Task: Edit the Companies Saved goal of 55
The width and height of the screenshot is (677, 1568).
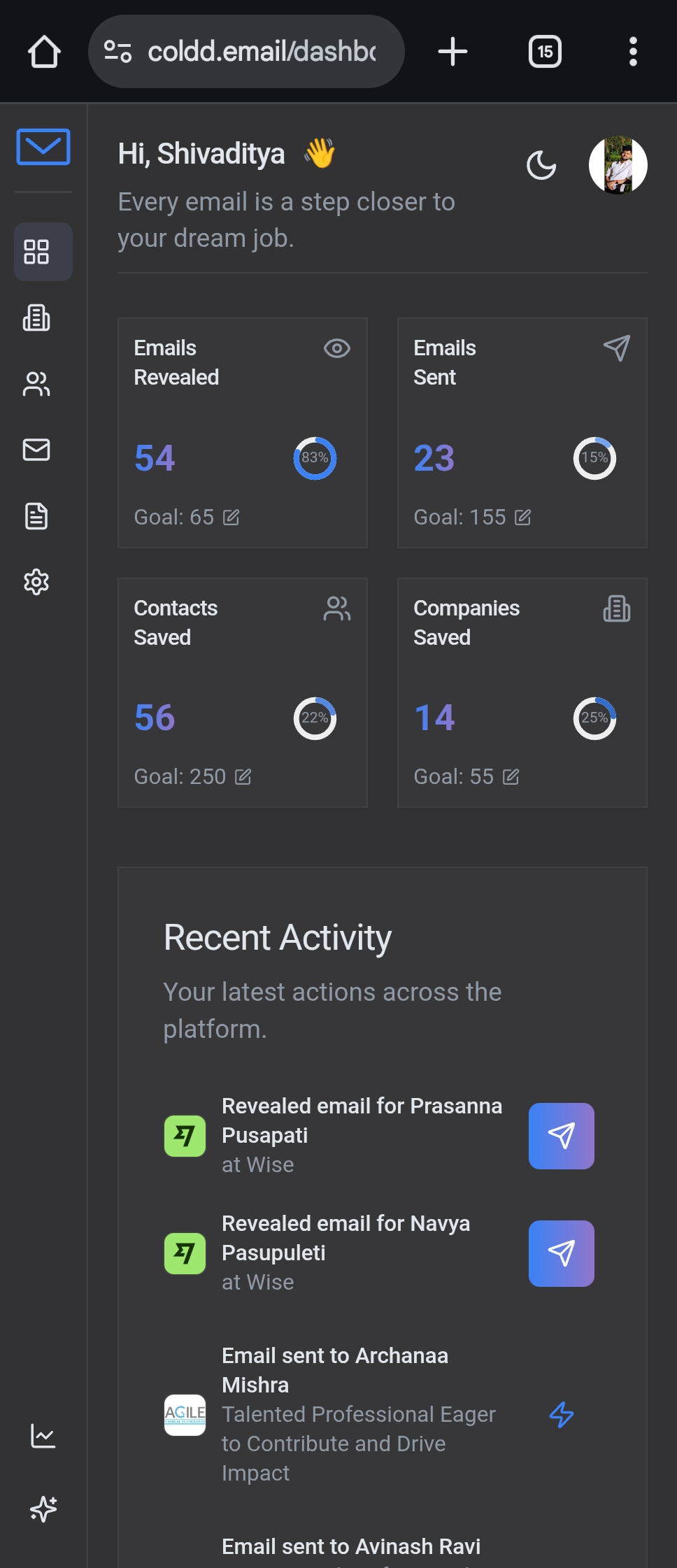Action: point(511,776)
